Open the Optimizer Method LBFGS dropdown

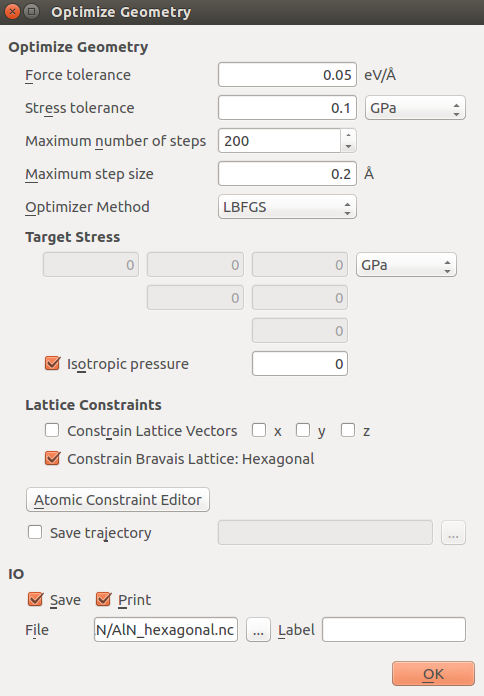pos(287,207)
